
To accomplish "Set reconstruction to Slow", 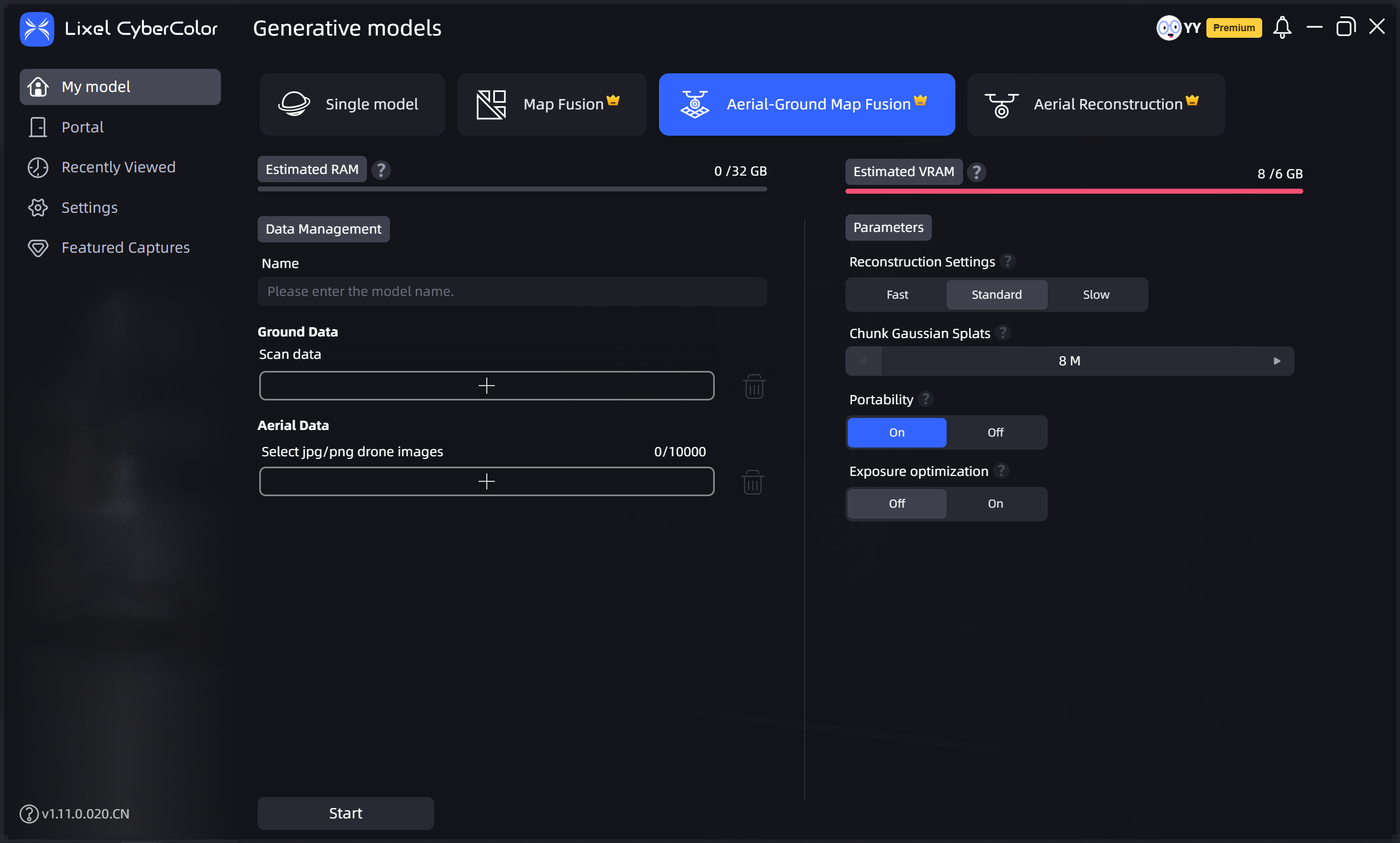I will point(1096,294).
